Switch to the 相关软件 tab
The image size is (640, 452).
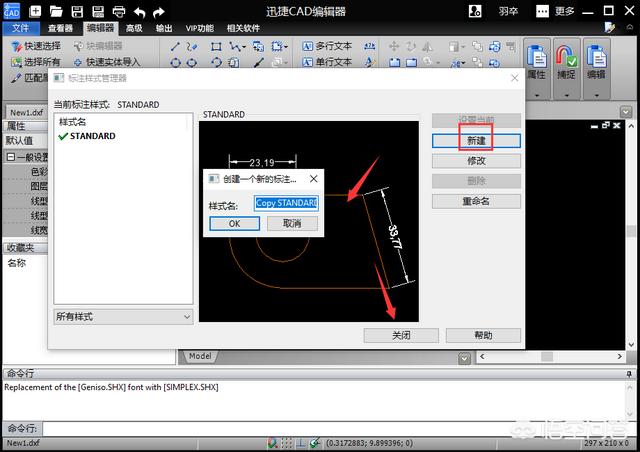click(243, 28)
